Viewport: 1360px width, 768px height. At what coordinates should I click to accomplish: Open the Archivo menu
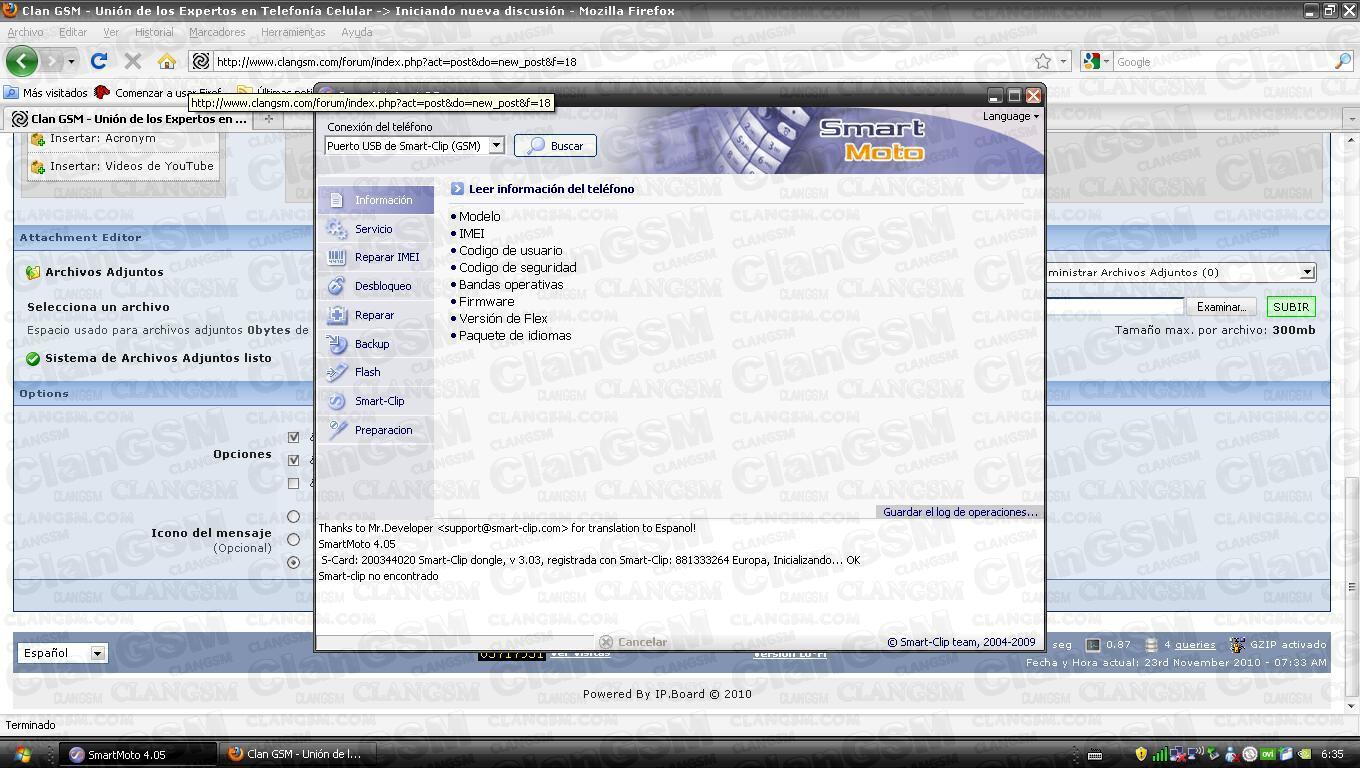[25, 32]
